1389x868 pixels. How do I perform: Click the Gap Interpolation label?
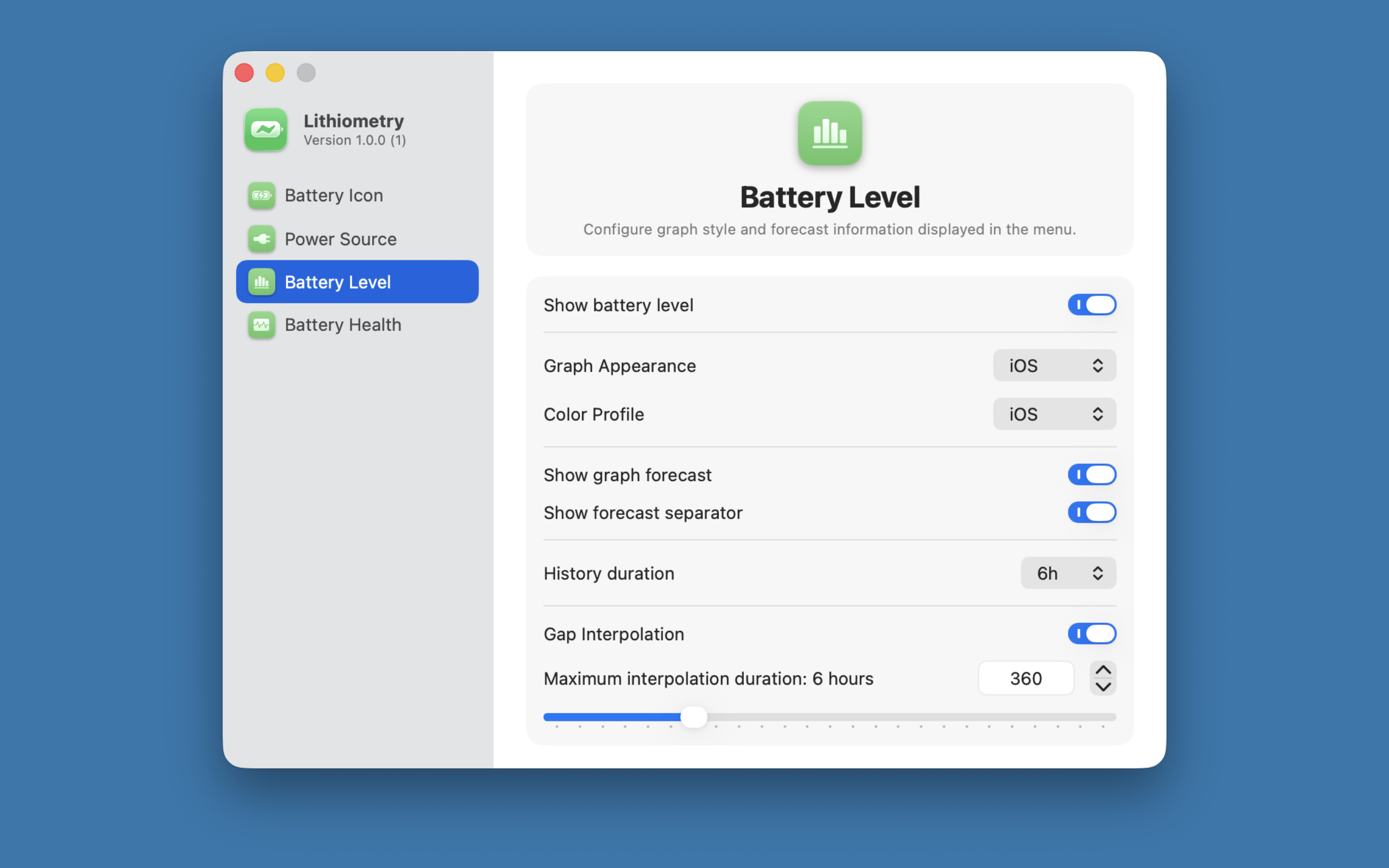614,634
